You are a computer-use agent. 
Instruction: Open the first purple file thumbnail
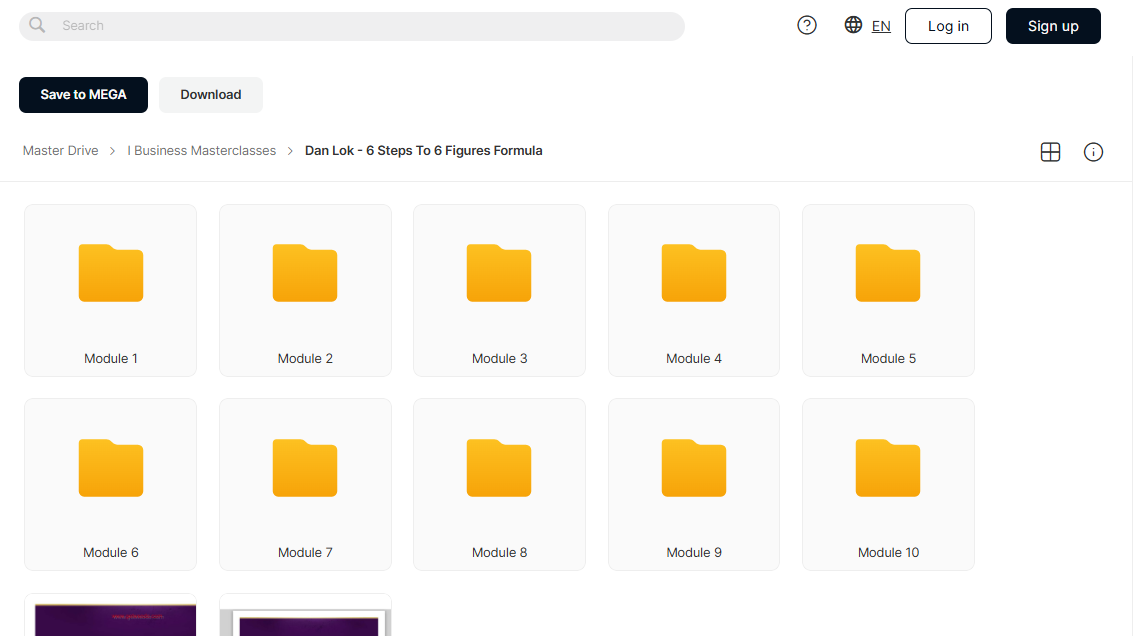point(111,615)
